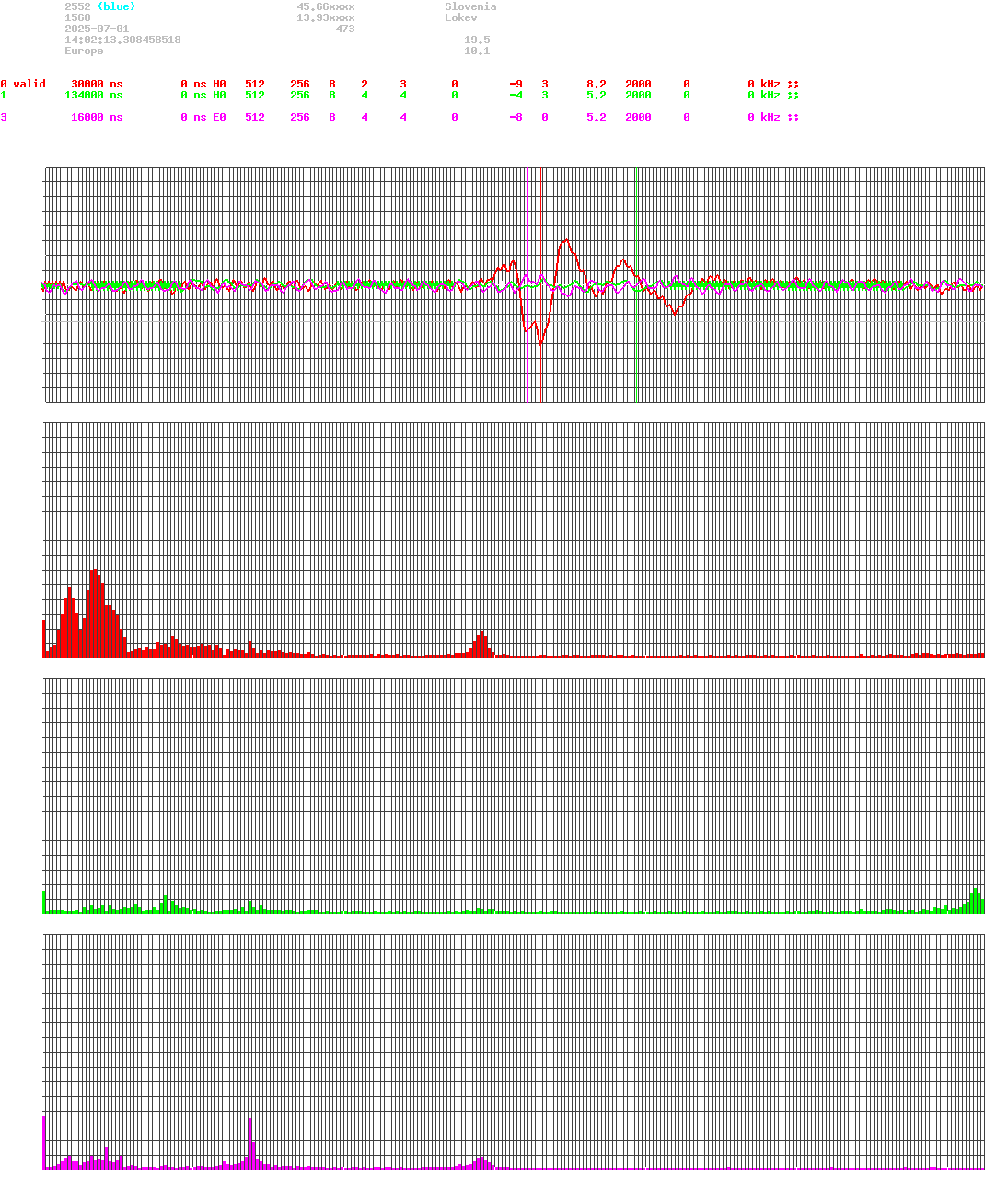Image resolution: width=1008 pixels, height=1190 pixels.
Task: Click the red 30000 ns value
Action: click(97, 84)
